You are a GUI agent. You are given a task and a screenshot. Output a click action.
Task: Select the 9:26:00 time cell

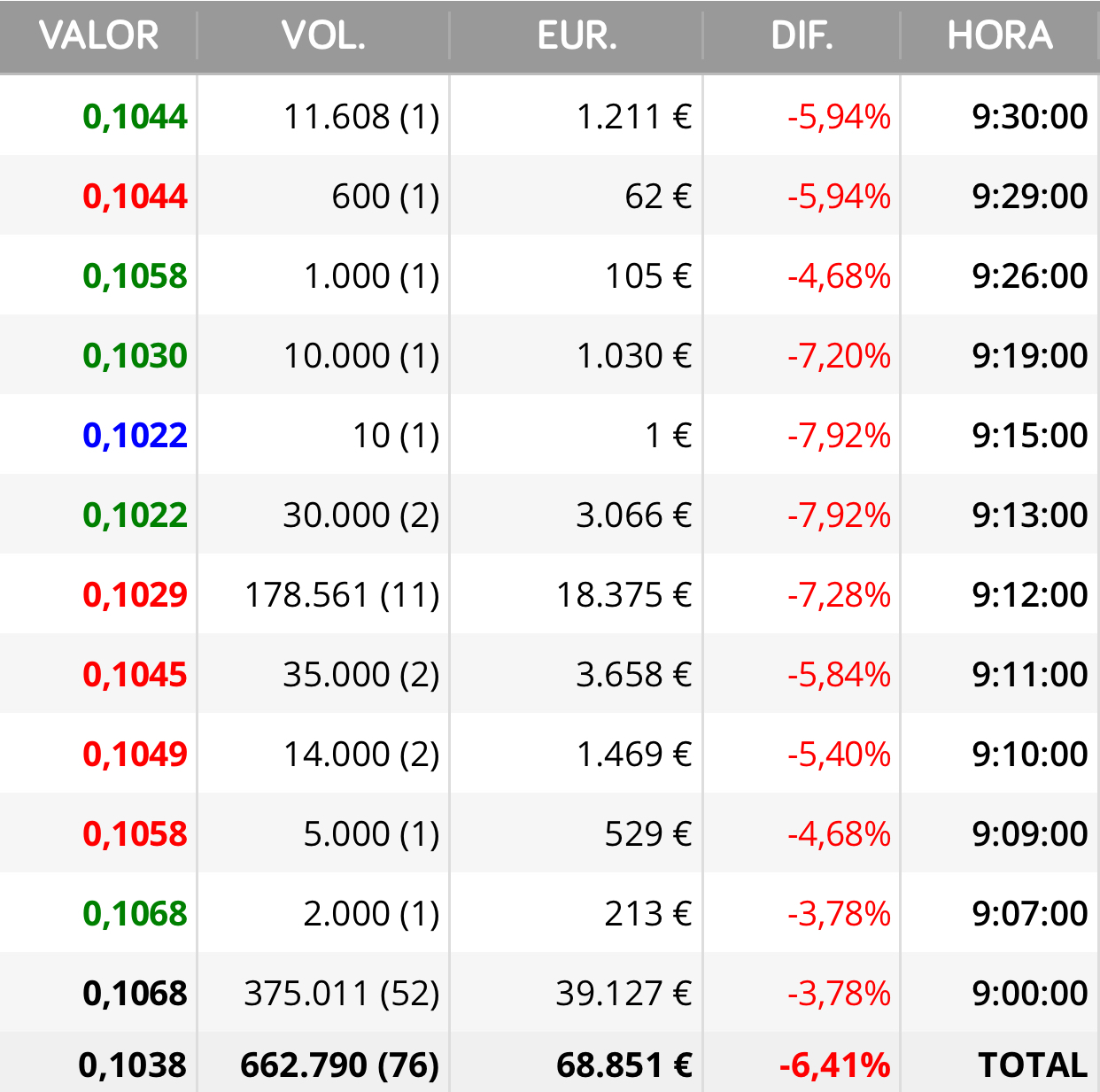(x=1030, y=275)
